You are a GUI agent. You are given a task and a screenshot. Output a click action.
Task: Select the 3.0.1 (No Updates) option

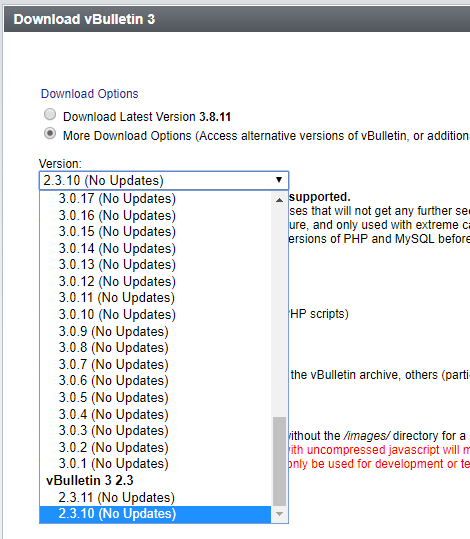click(x=155, y=463)
